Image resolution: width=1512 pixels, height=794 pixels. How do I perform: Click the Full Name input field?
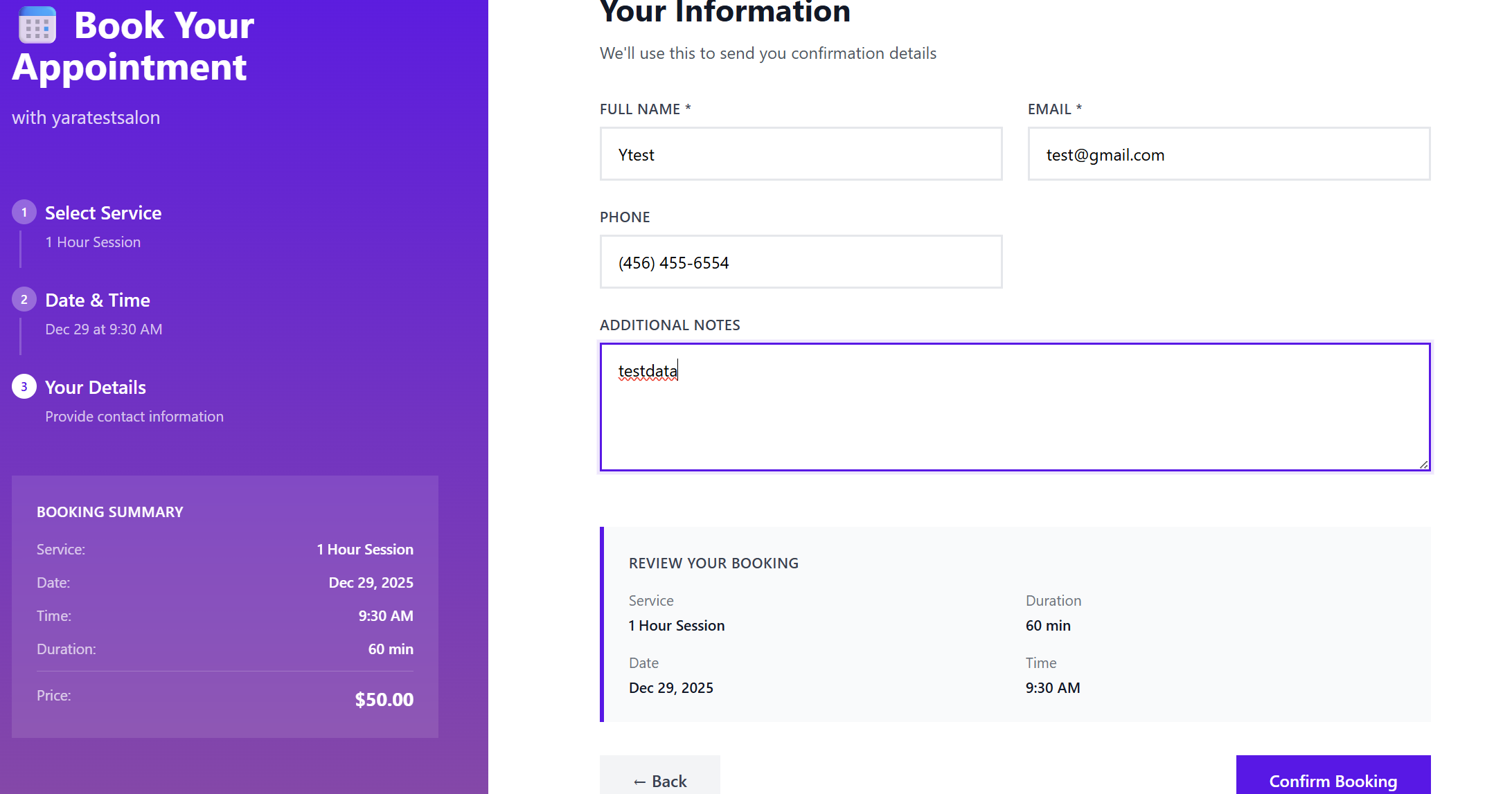click(801, 154)
